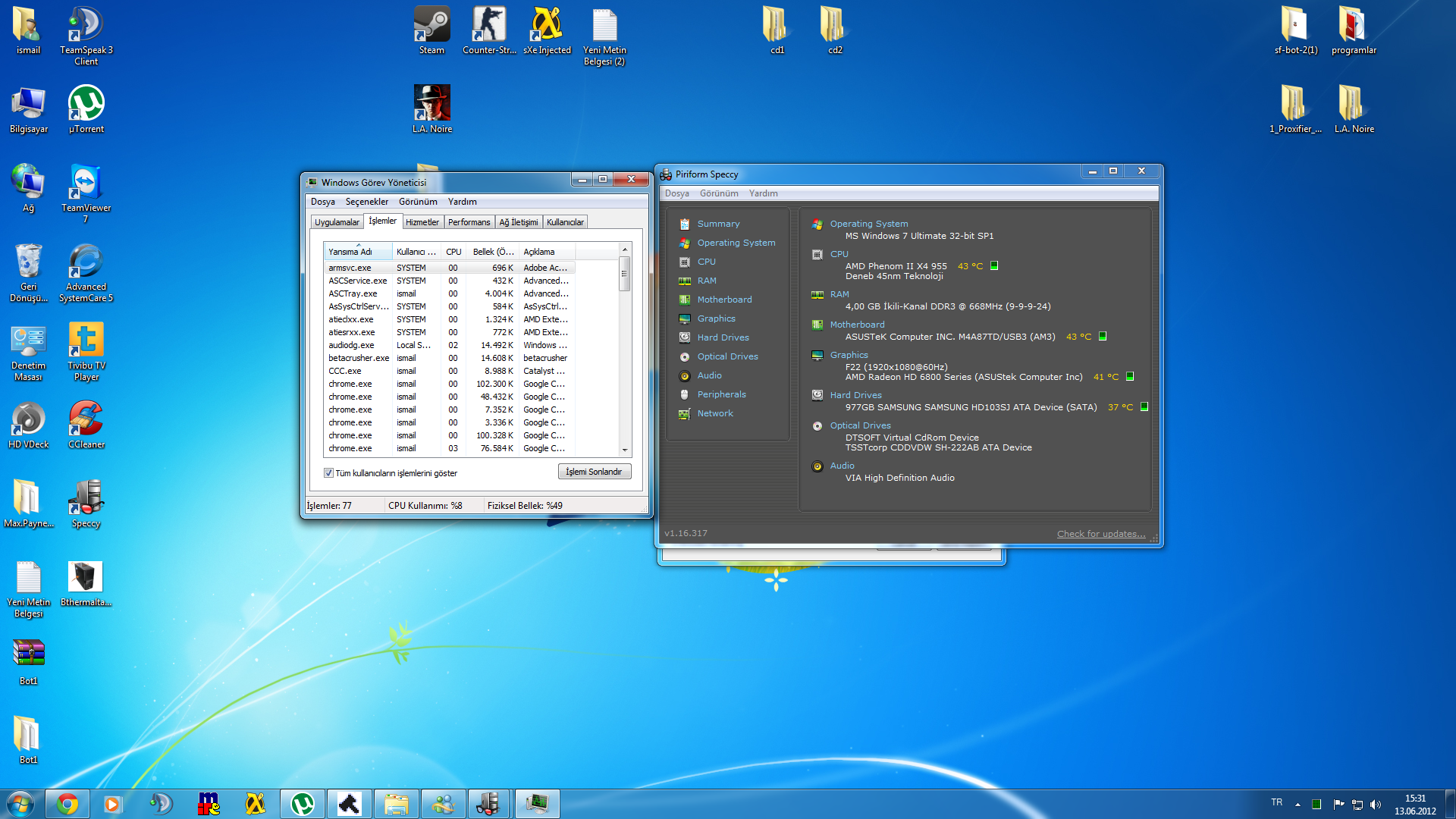Screen dimensions: 1456x819
Task: Open Optical Drives section in Speccy
Action: click(726, 356)
